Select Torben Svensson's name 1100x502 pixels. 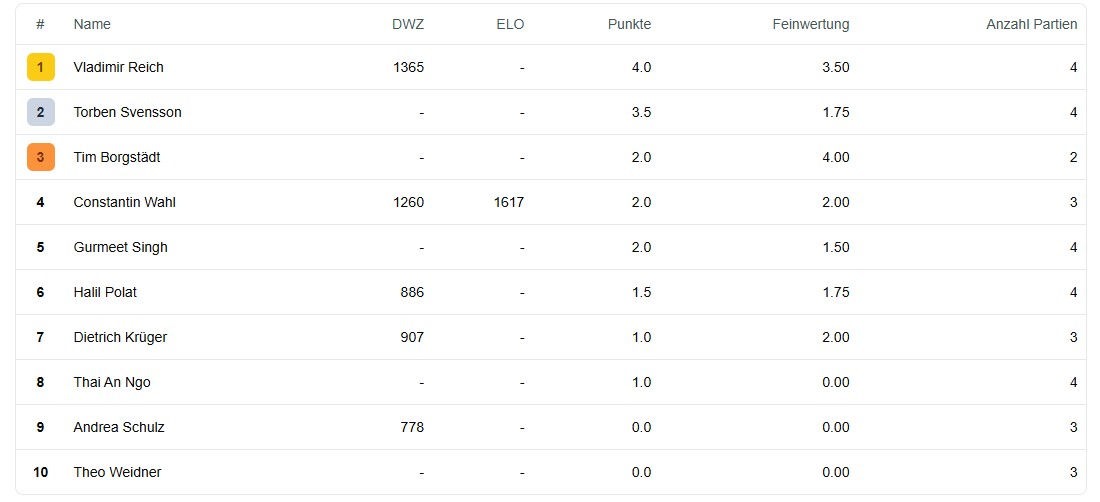[x=127, y=112]
